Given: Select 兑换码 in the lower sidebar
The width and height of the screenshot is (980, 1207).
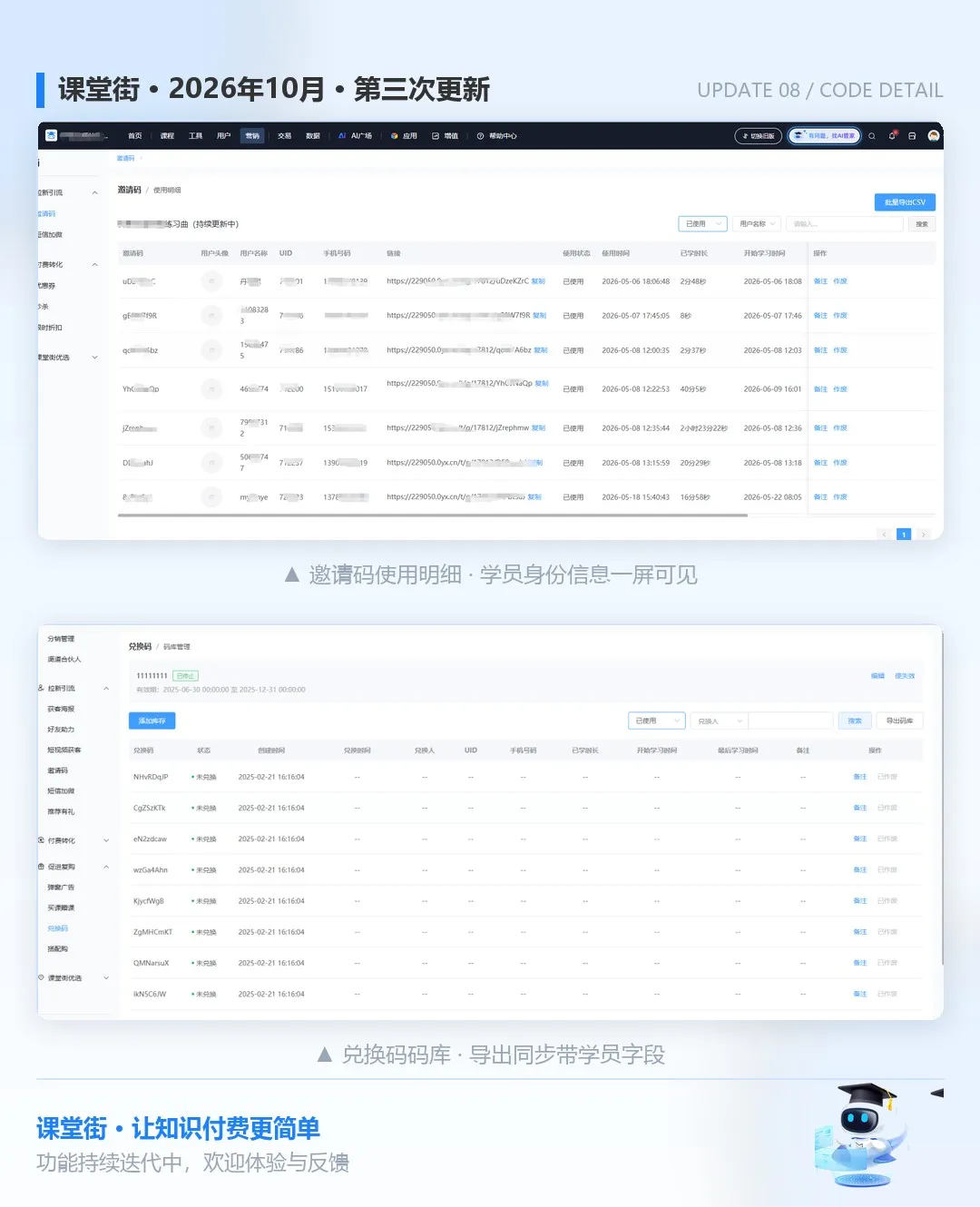Looking at the screenshot, I should coord(58,928).
